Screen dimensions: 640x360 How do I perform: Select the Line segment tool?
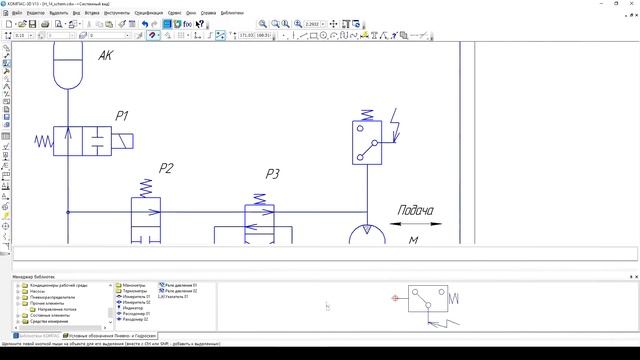(x=303, y=36)
